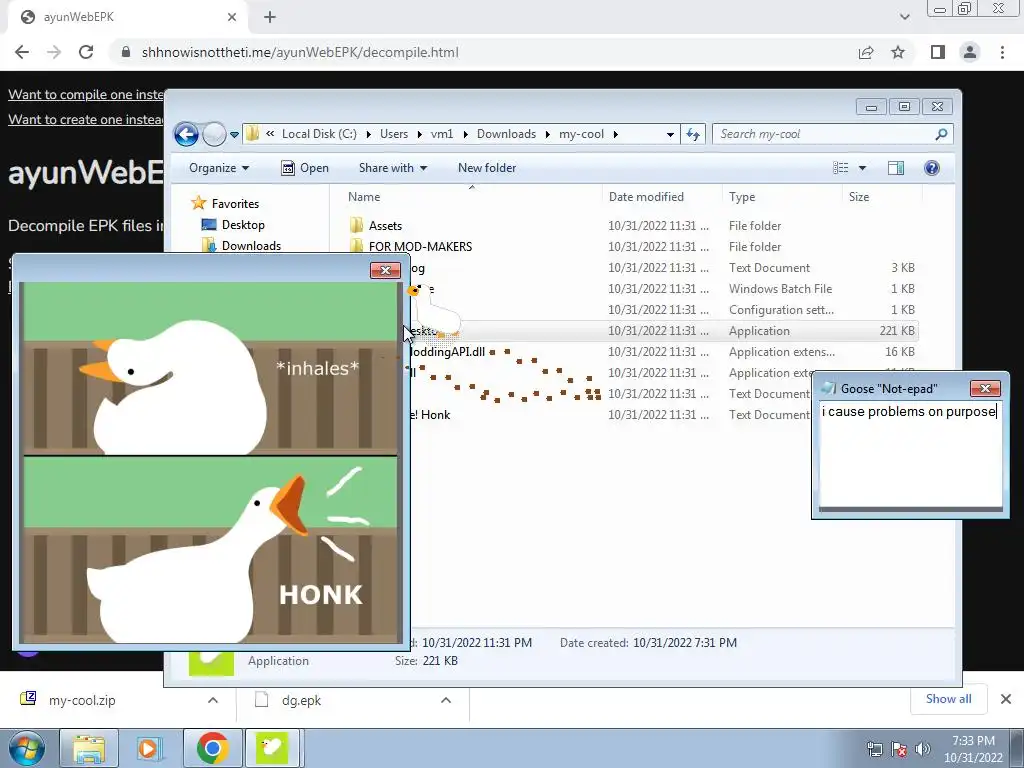Click the Search my-cool field
1024x768 pixels.
(x=833, y=135)
